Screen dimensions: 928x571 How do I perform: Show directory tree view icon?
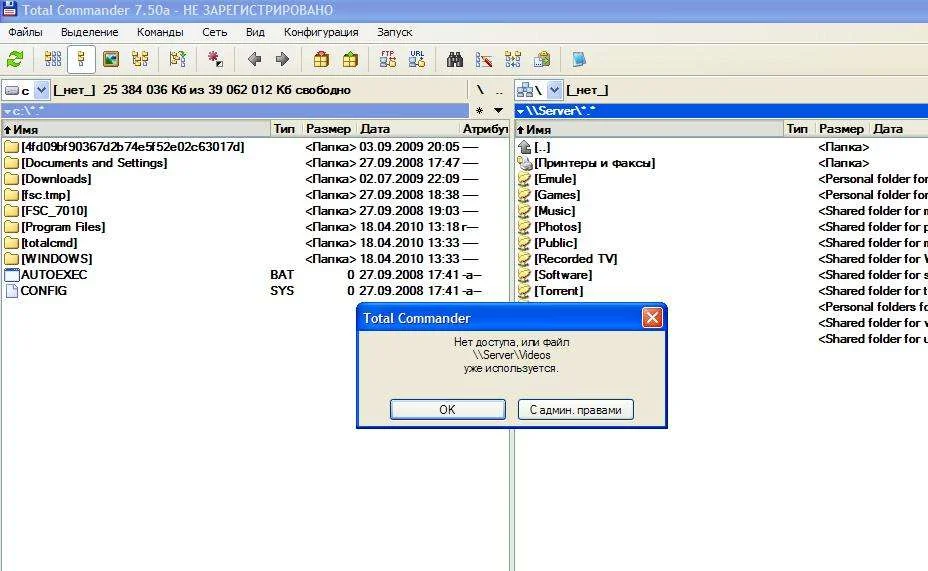point(140,59)
